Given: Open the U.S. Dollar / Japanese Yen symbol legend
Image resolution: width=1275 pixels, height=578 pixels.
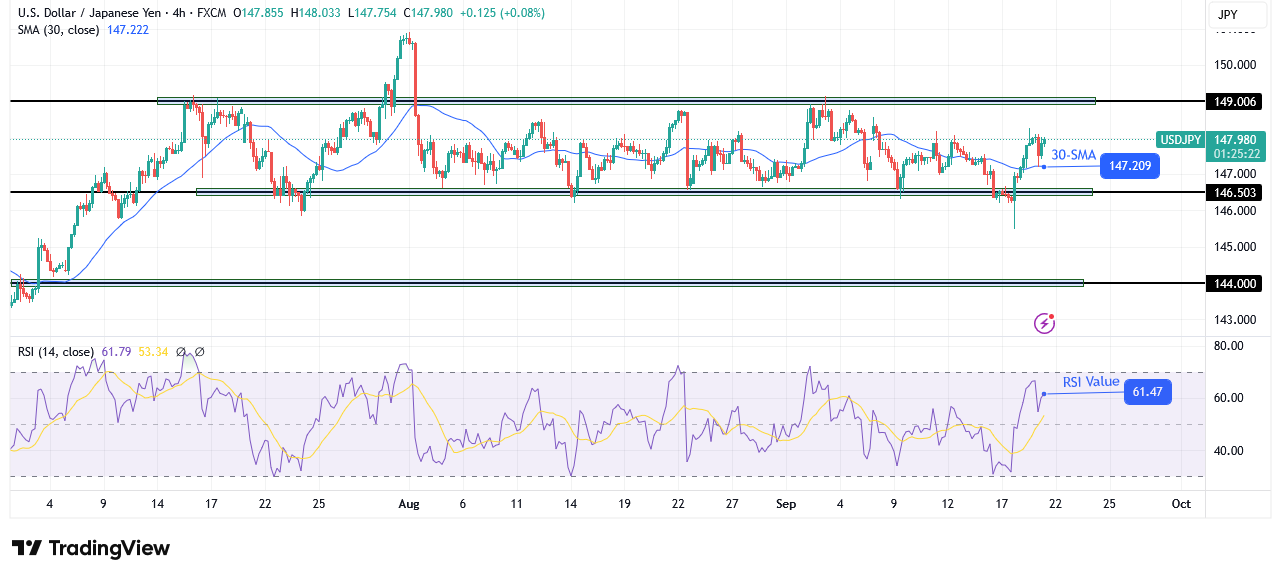Looking at the screenshot, I should [x=90, y=13].
